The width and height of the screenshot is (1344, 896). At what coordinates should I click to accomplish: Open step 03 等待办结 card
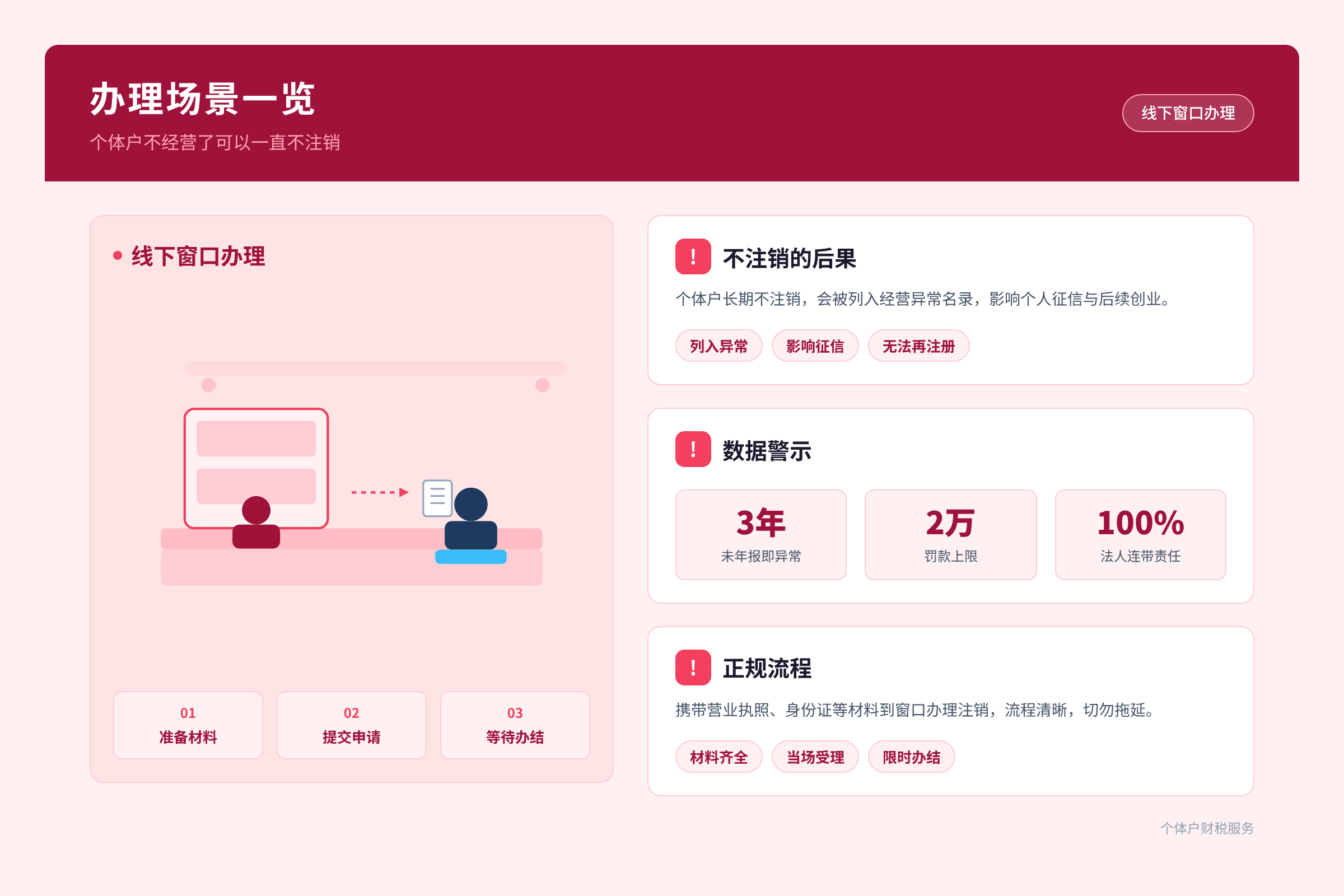tap(515, 725)
